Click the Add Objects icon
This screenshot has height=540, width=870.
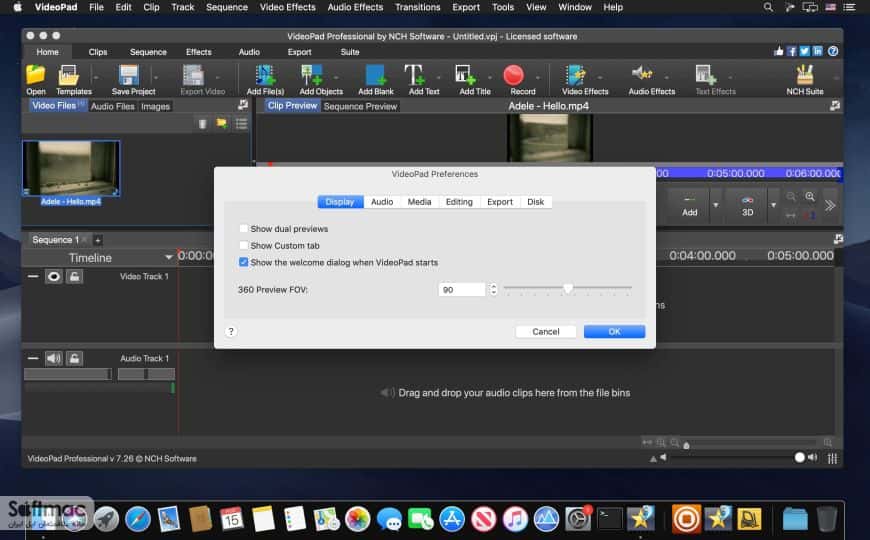(x=321, y=80)
